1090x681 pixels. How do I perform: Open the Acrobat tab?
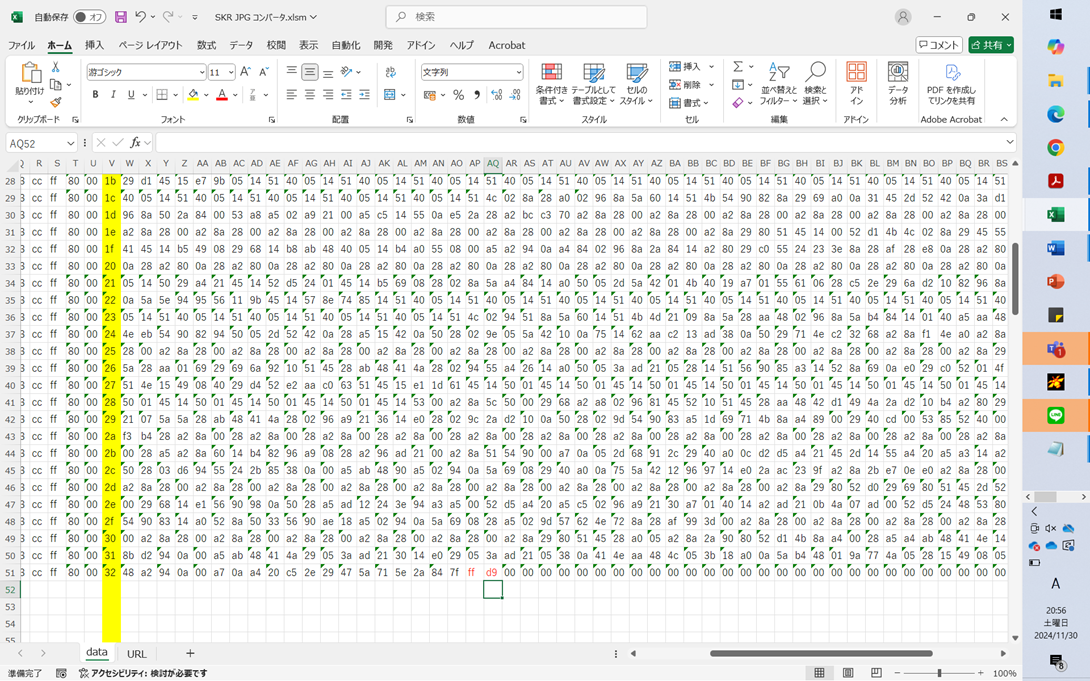(x=507, y=45)
